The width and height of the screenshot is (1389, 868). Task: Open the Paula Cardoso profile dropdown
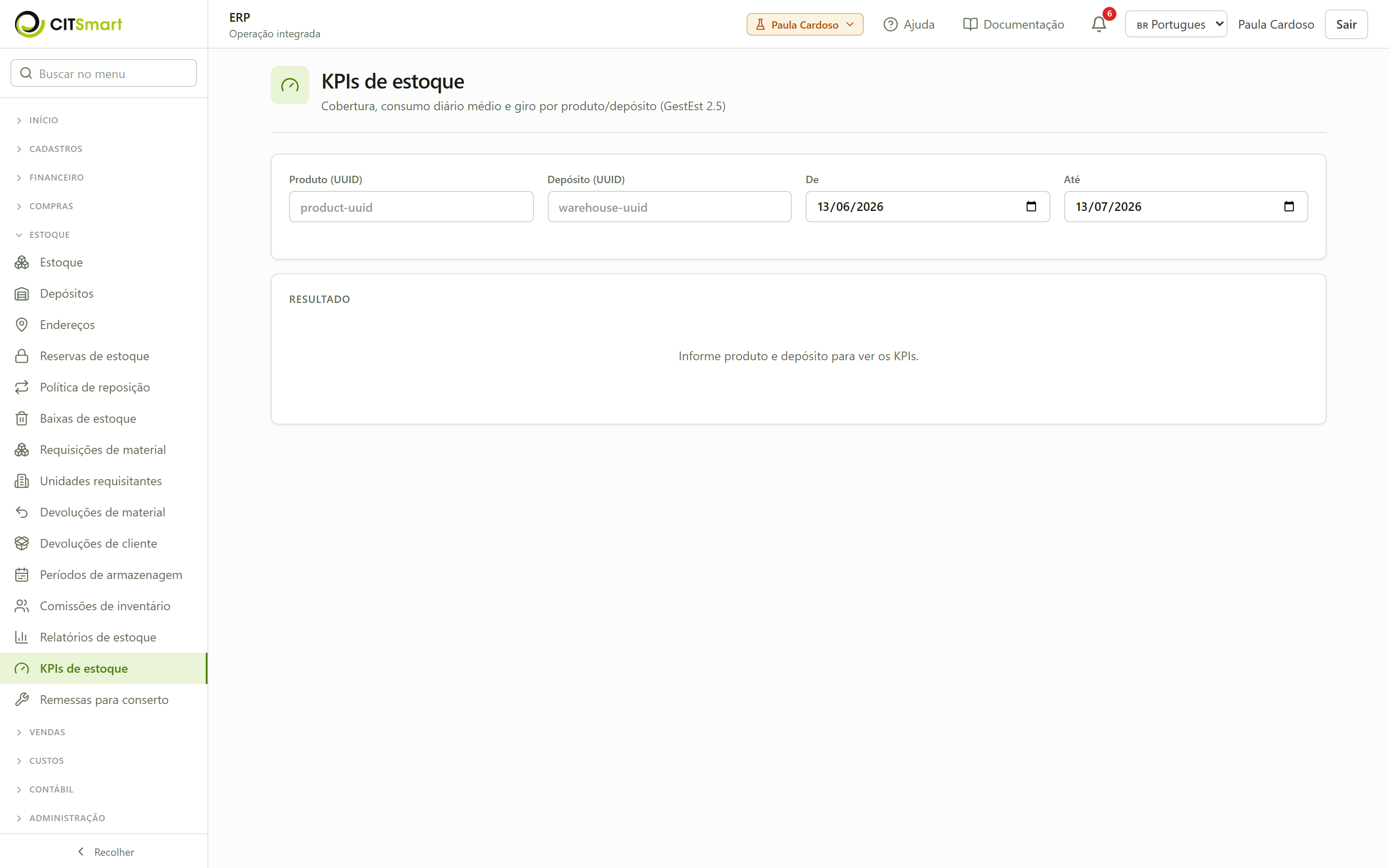tap(805, 24)
